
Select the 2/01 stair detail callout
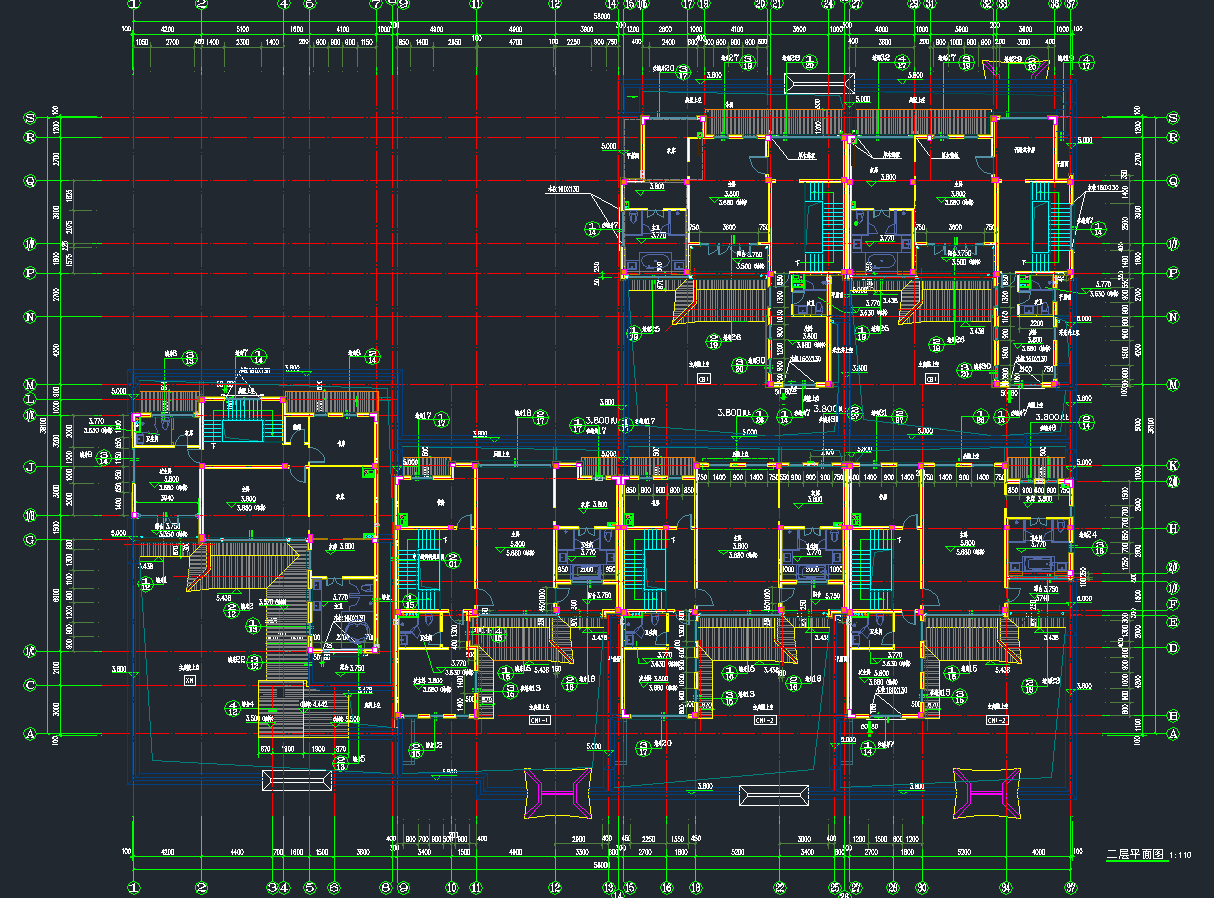[452, 560]
